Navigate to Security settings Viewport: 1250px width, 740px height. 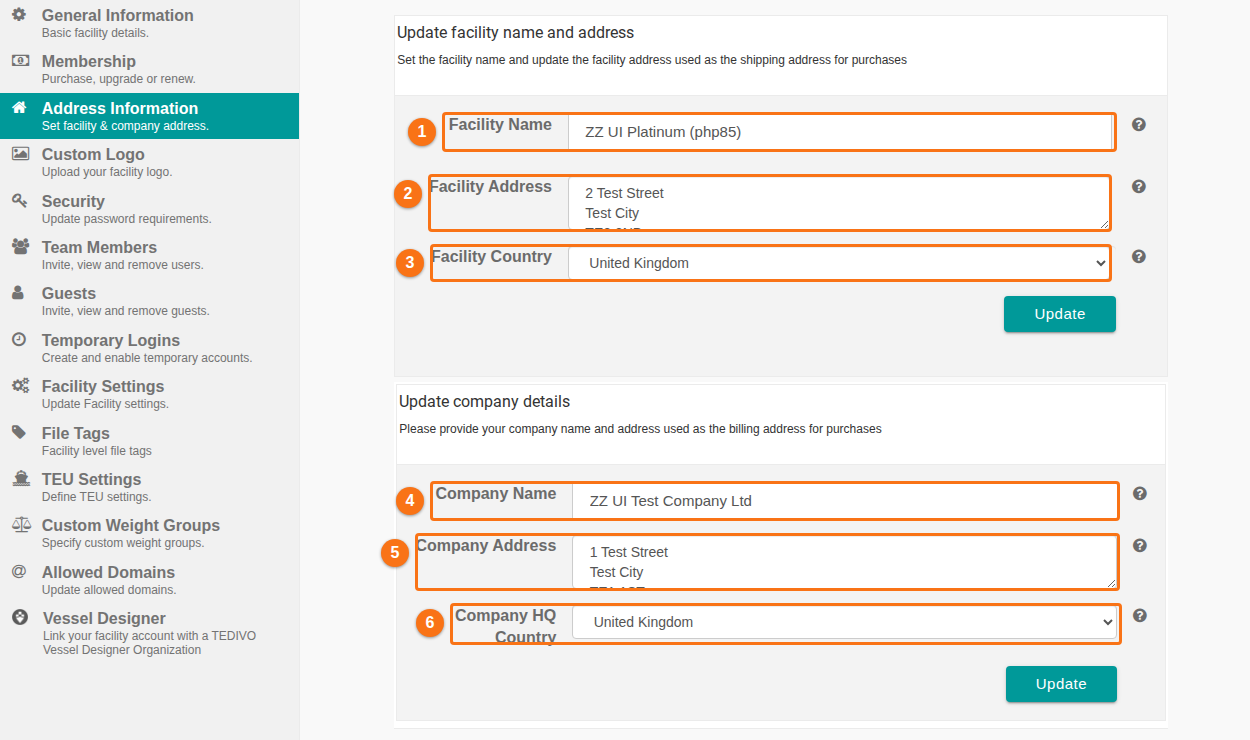coord(150,209)
